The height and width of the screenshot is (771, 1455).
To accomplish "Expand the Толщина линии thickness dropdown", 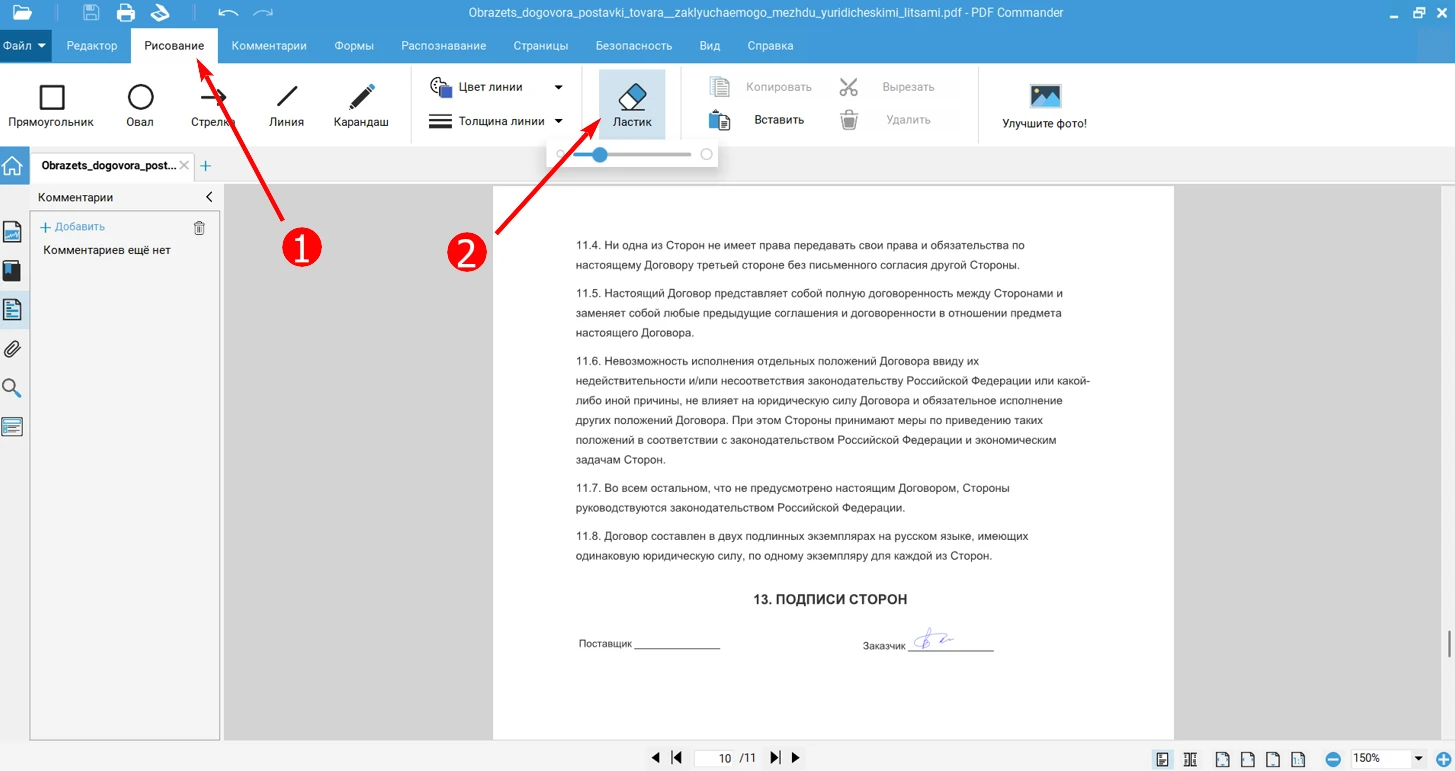I will point(558,121).
